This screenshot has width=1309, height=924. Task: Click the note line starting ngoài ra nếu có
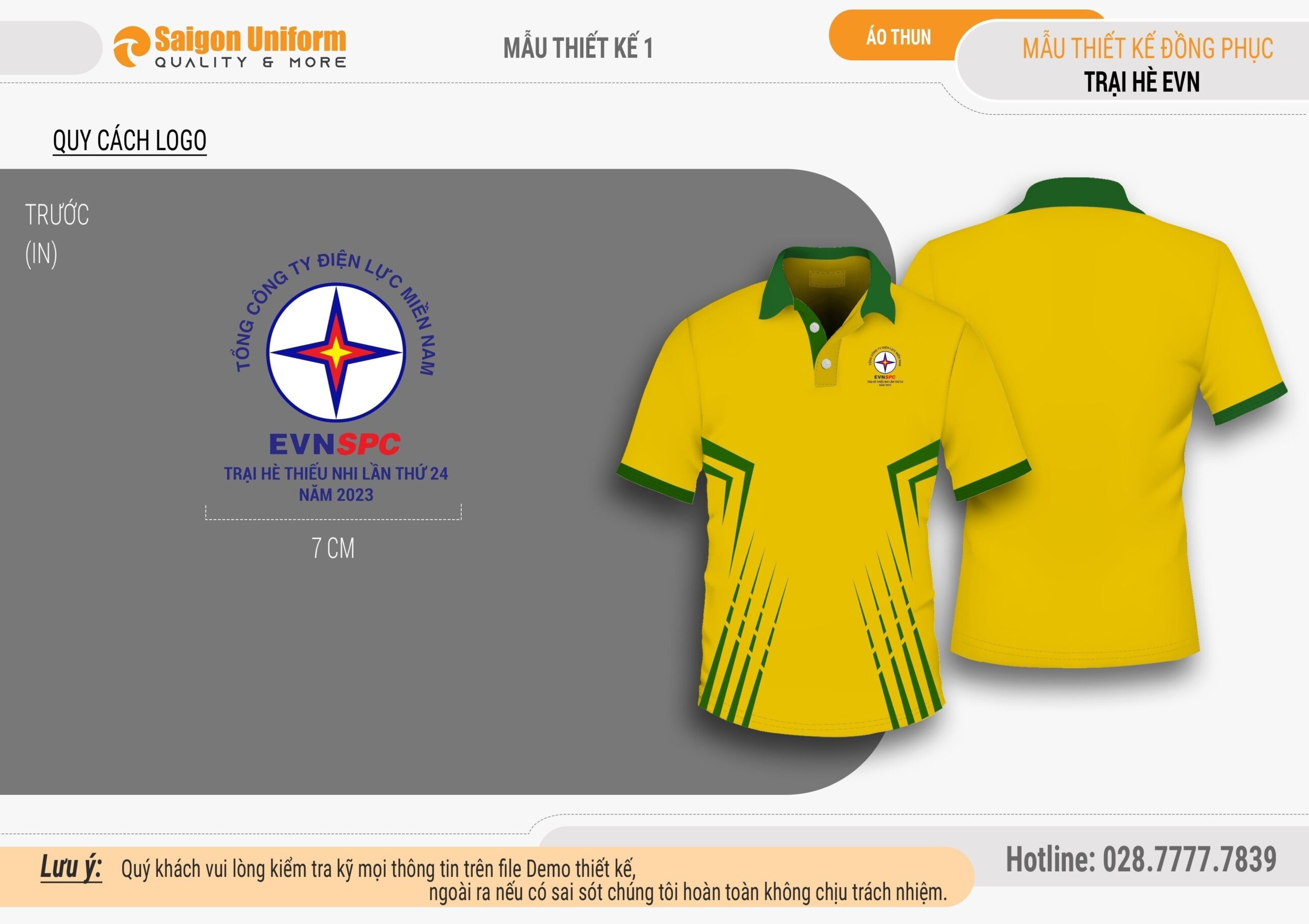(688, 893)
